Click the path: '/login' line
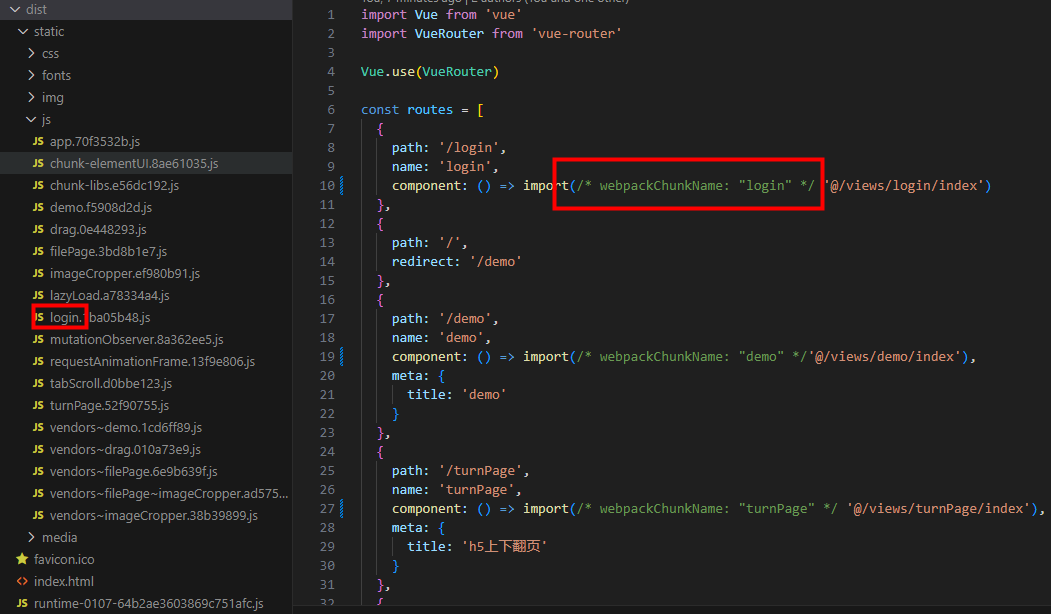 click(449, 147)
